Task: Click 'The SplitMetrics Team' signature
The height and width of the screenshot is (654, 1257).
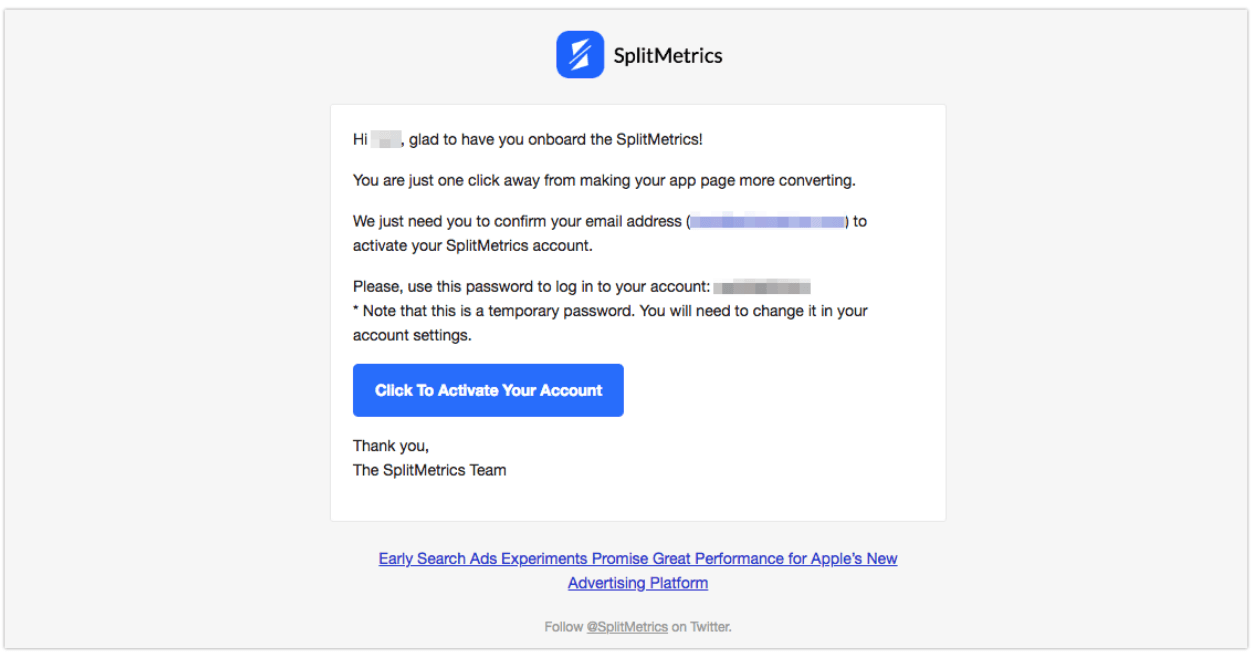Action: click(x=430, y=470)
